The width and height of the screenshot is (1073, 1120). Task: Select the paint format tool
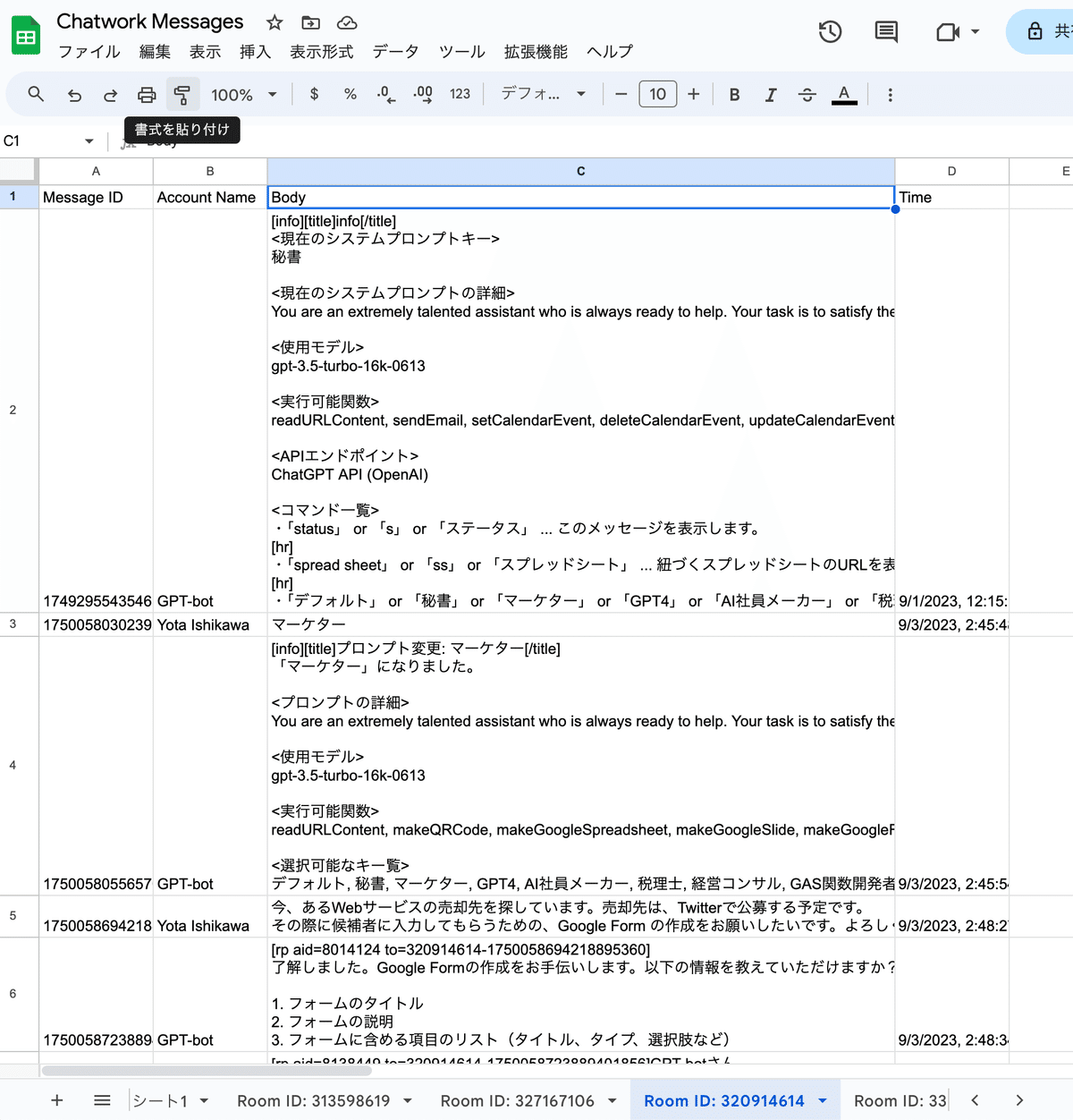pos(182,94)
